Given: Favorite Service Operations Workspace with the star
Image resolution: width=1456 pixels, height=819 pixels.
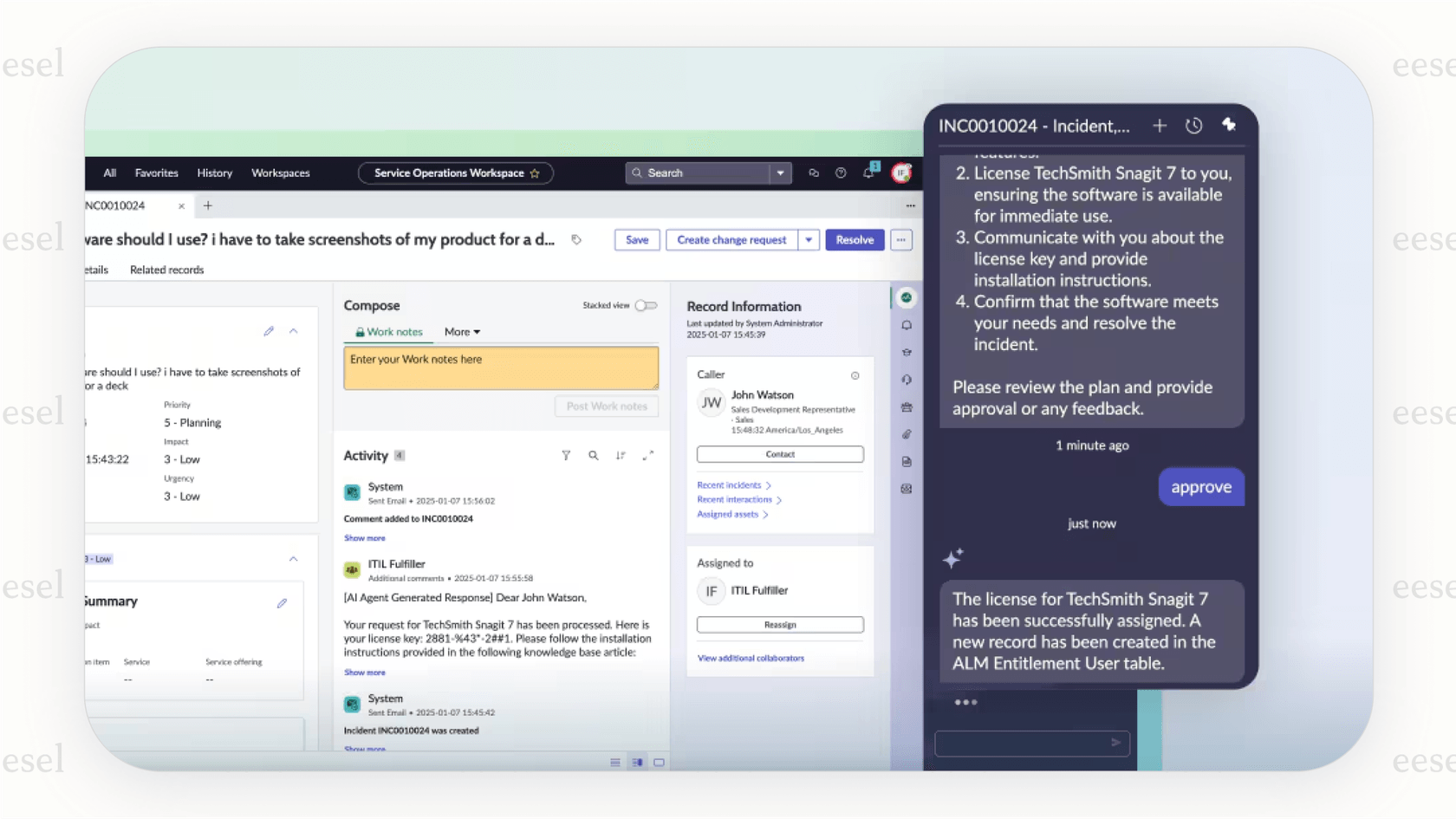Looking at the screenshot, I should [x=536, y=172].
